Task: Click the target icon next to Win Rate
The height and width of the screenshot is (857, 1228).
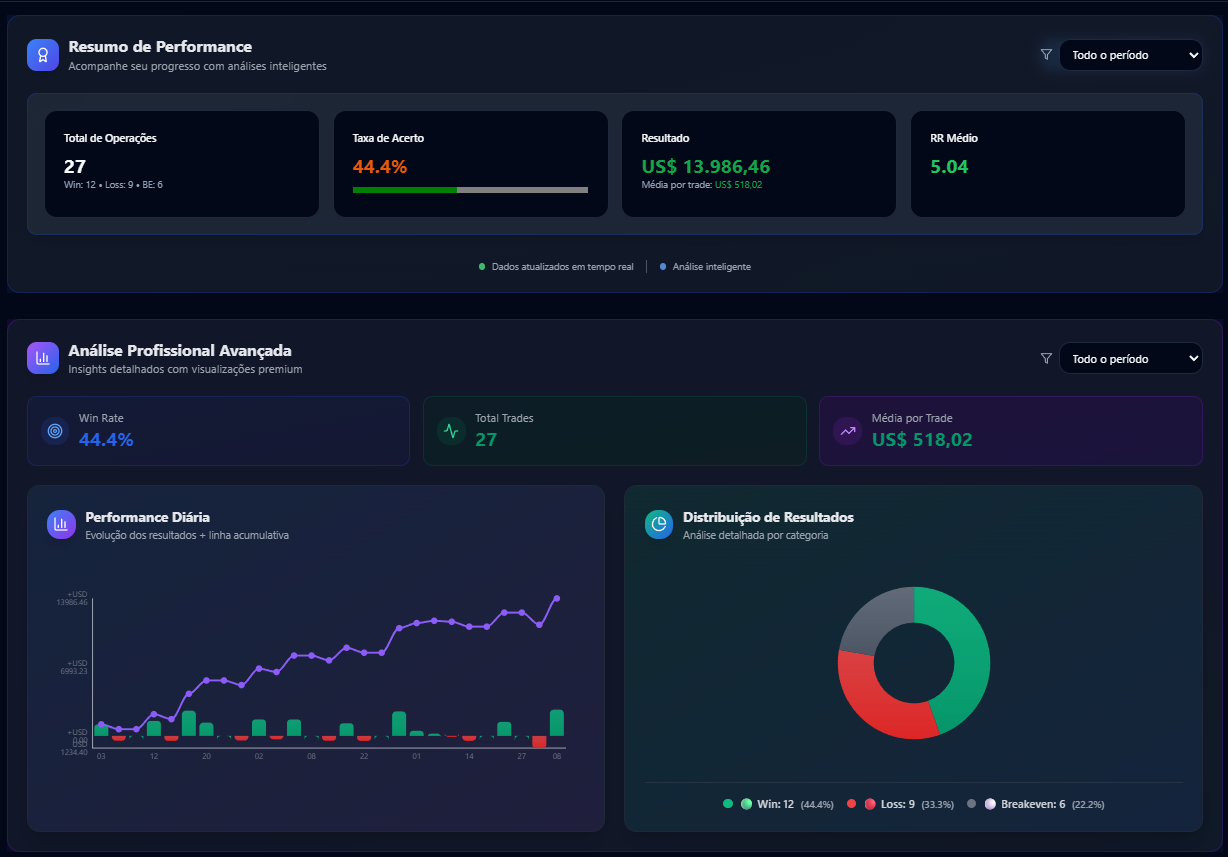Action: coord(53,430)
